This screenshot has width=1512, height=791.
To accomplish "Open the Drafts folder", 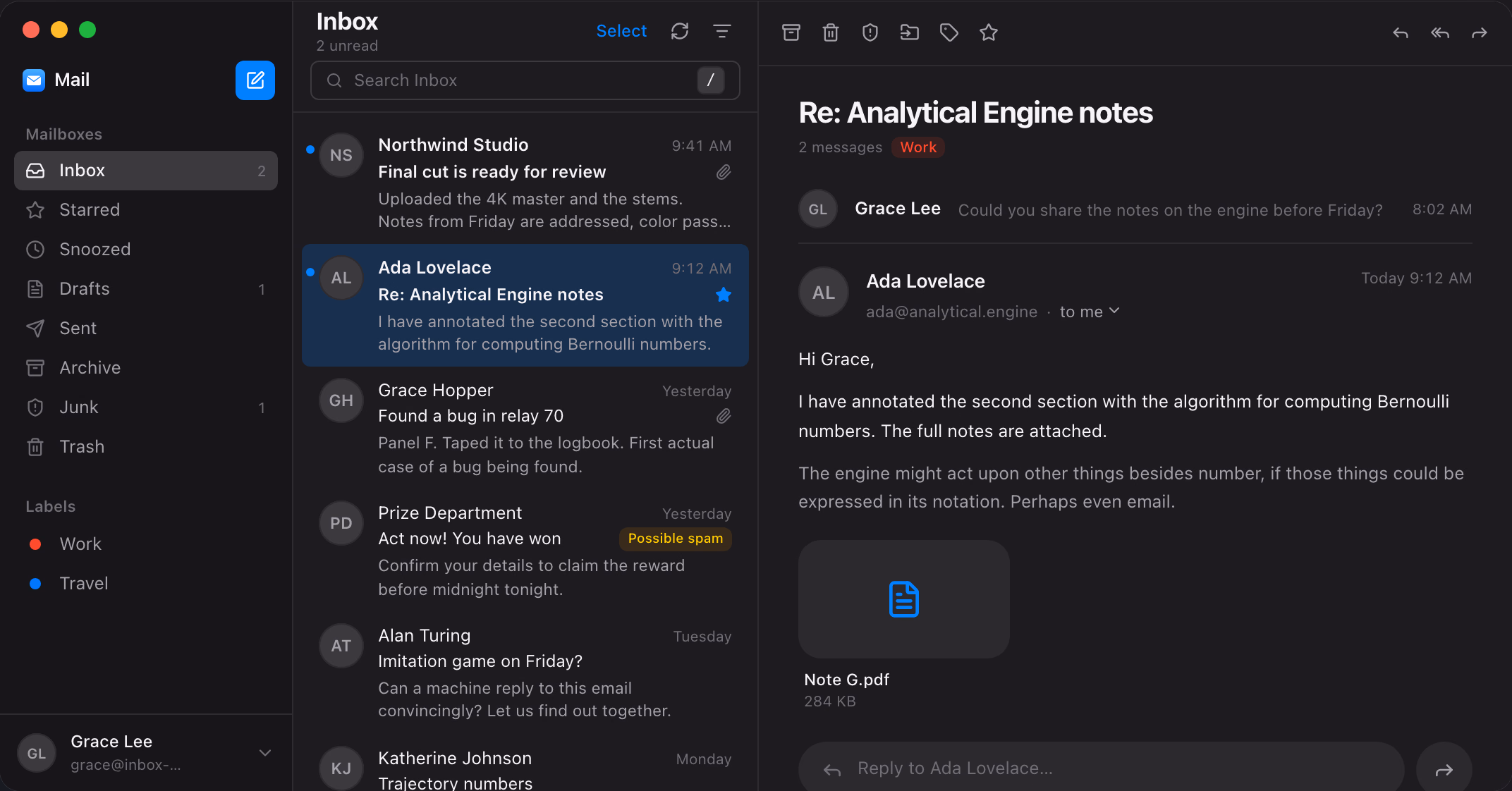I will coord(146,289).
